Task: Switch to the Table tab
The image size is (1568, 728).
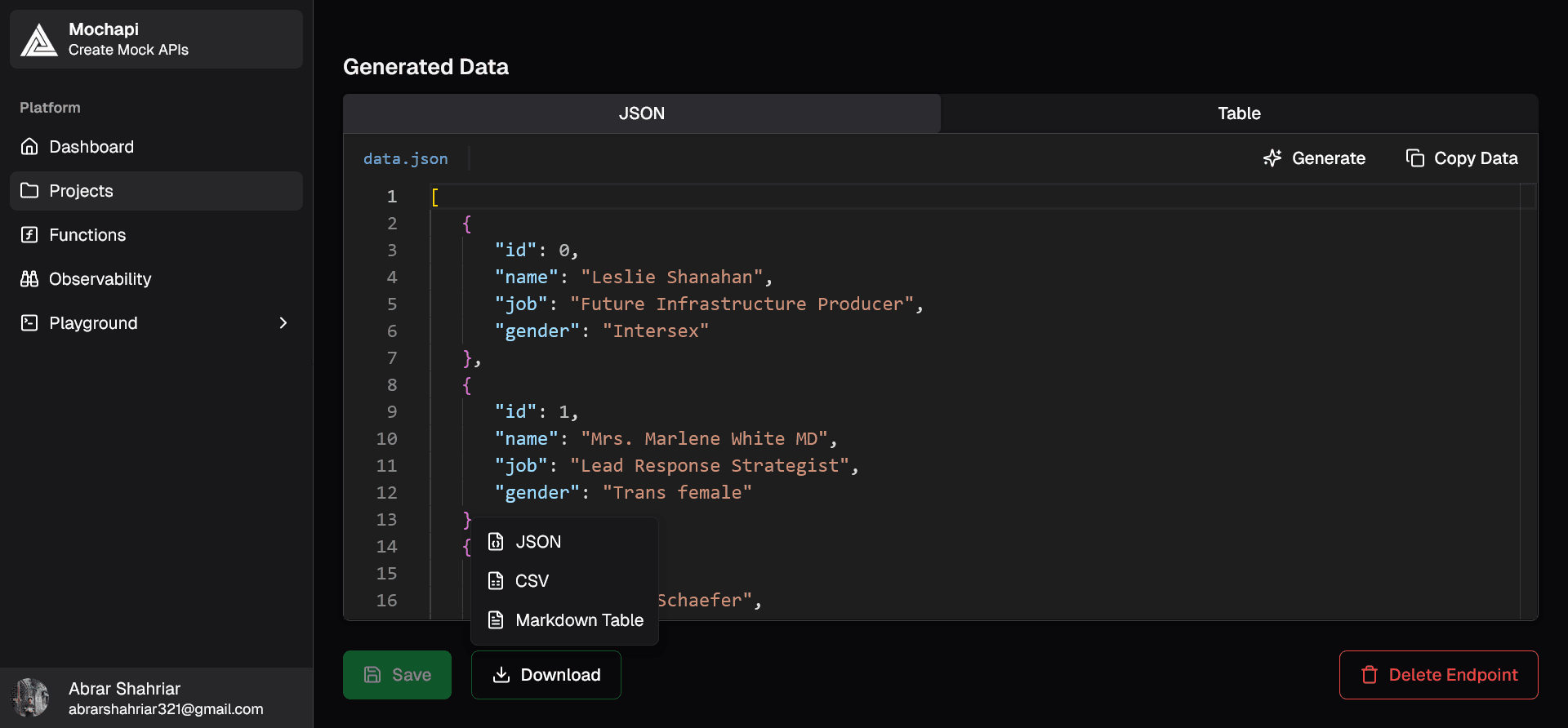Action: (x=1239, y=113)
